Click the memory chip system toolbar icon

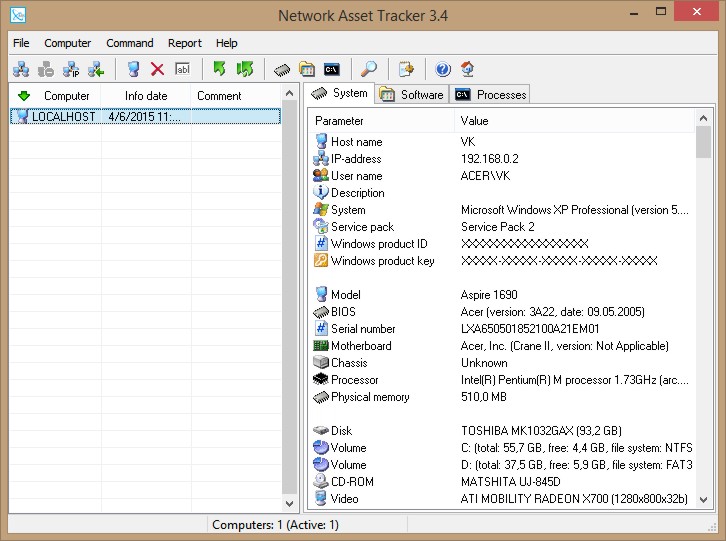click(x=282, y=70)
